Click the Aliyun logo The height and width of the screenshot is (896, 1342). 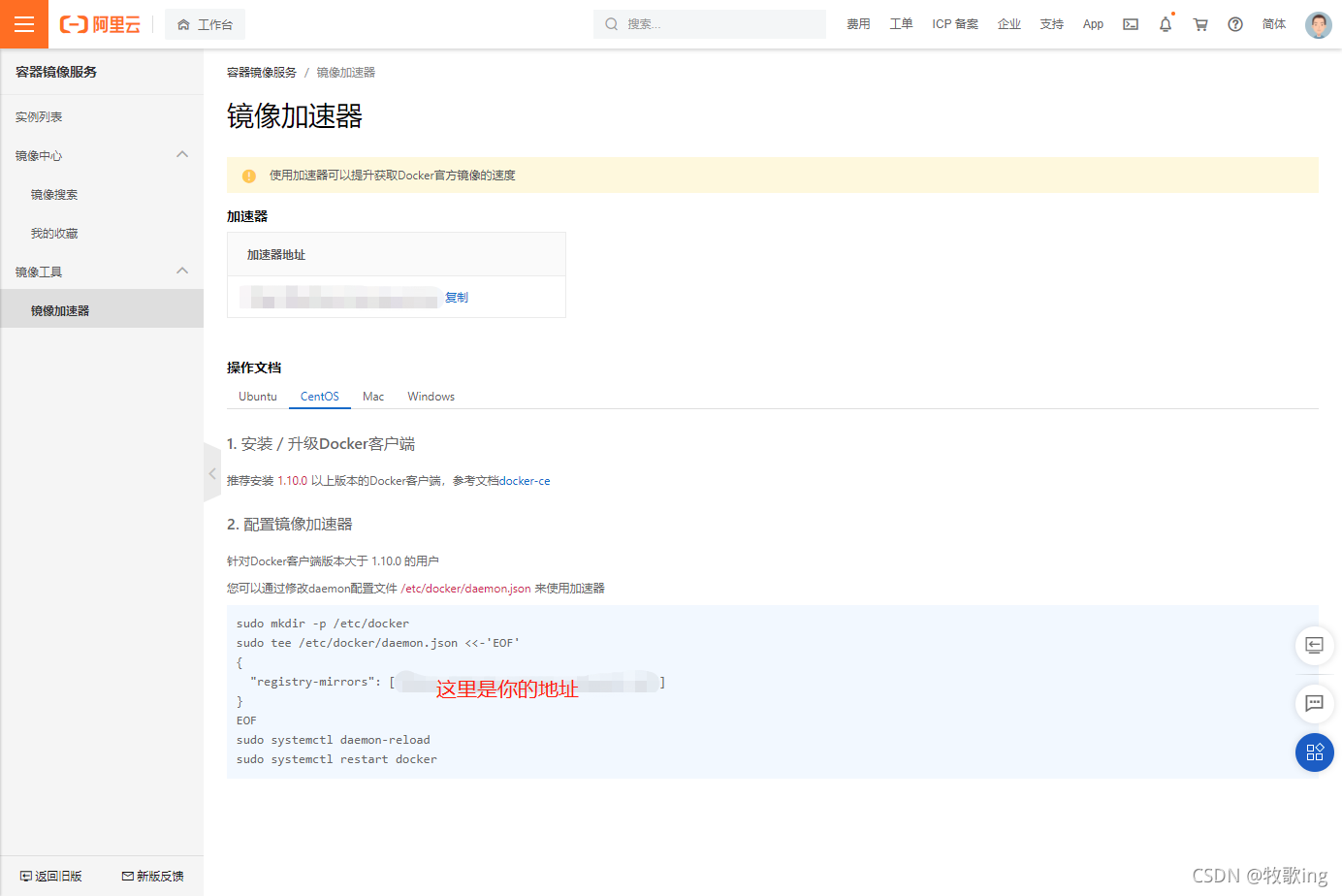click(98, 24)
